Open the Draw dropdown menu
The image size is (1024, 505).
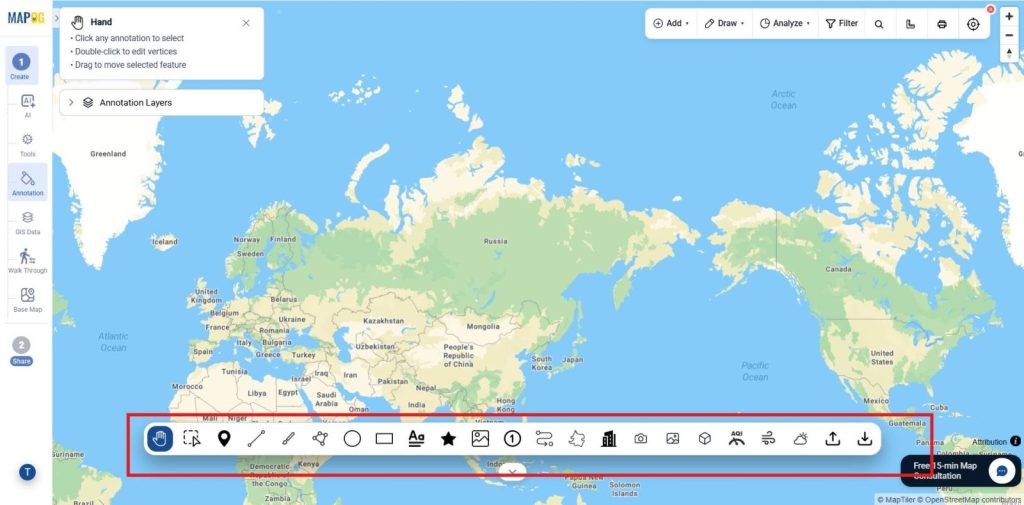pos(725,24)
